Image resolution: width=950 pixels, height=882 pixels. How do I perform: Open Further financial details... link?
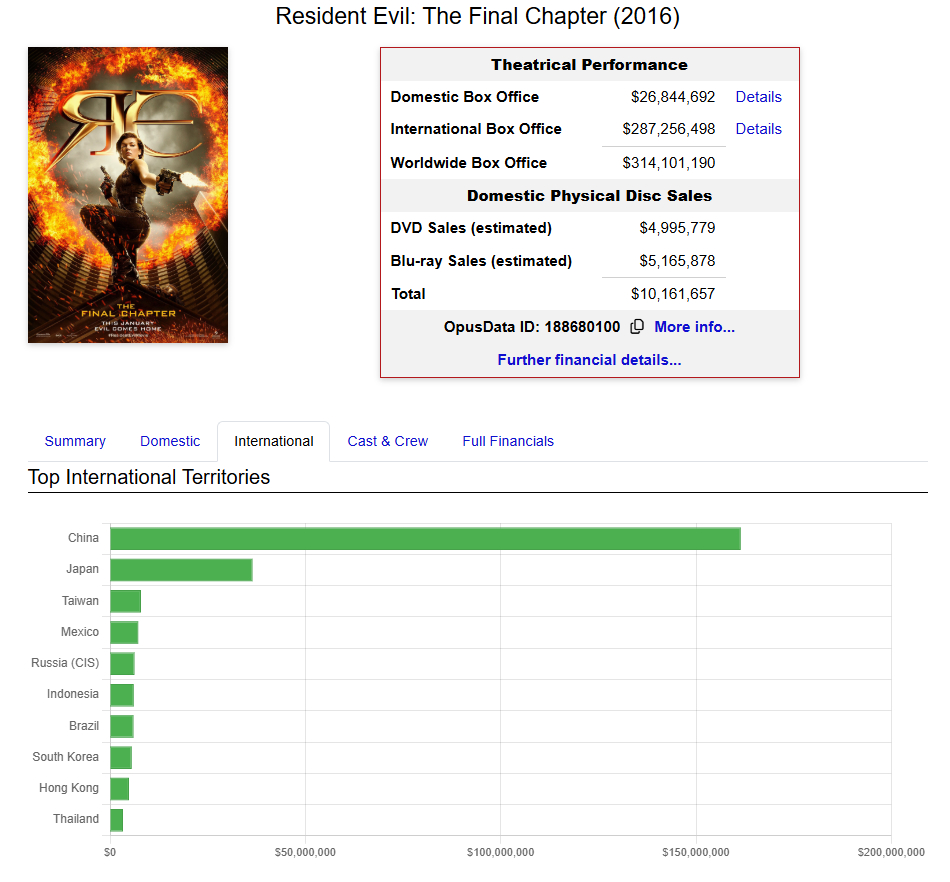[590, 360]
